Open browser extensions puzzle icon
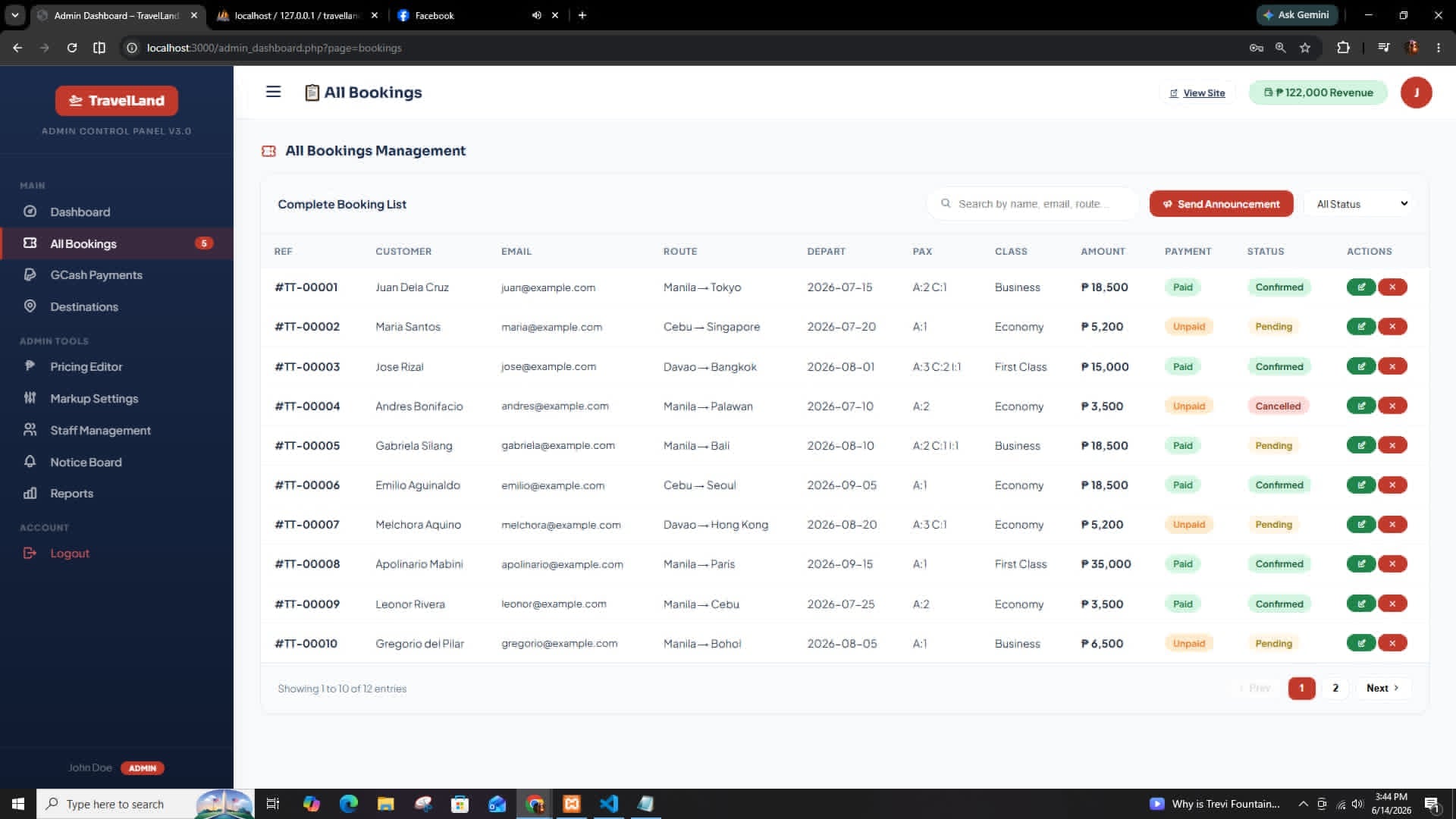The width and height of the screenshot is (1456, 819). click(x=1343, y=48)
